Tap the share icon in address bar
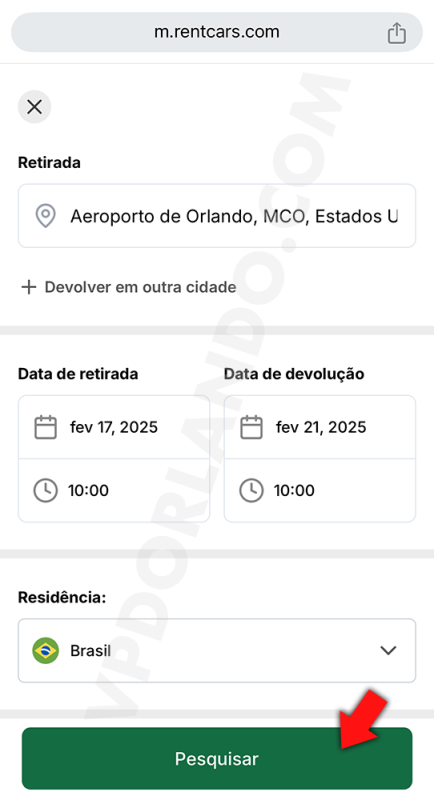 coord(396,33)
